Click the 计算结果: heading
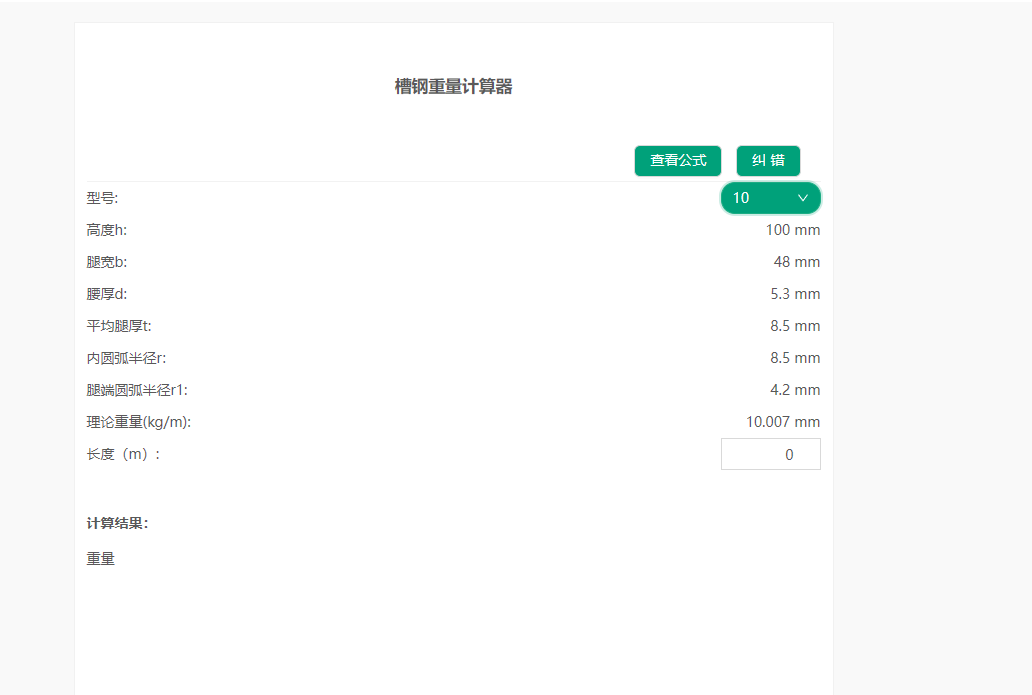The width and height of the screenshot is (1032, 695). [x=118, y=523]
